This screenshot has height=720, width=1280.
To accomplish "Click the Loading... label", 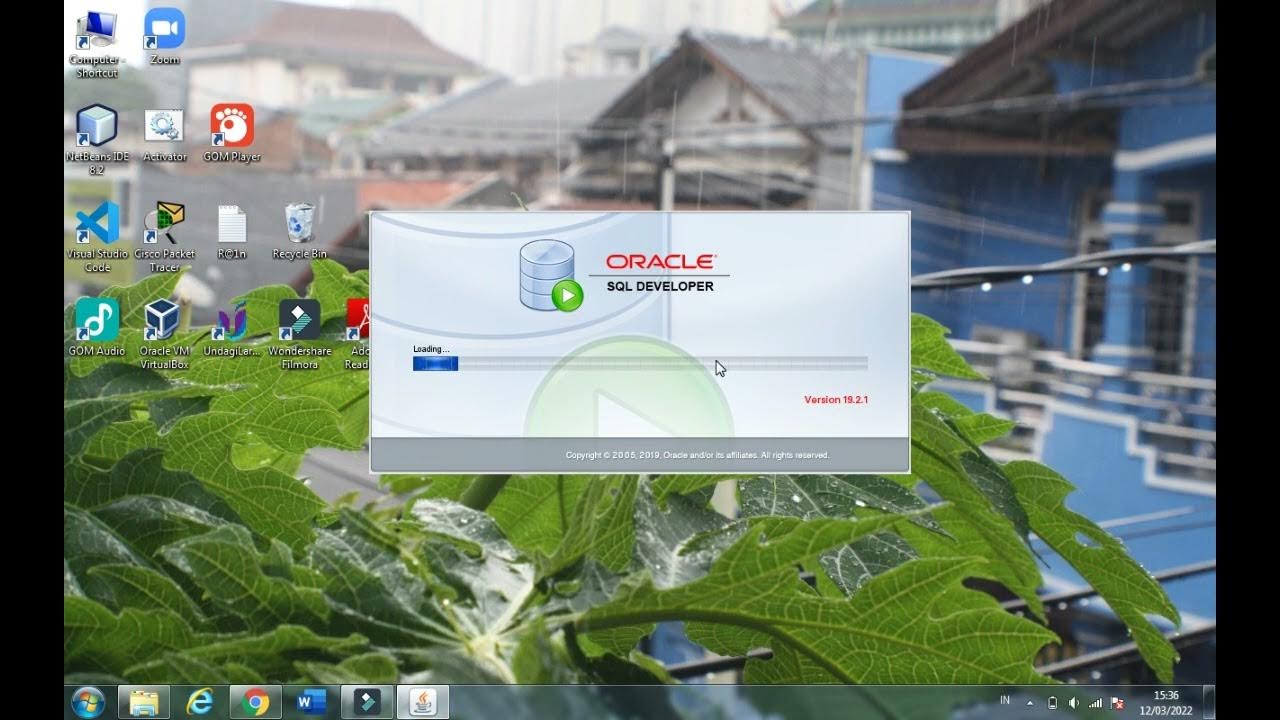I will tap(431, 349).
